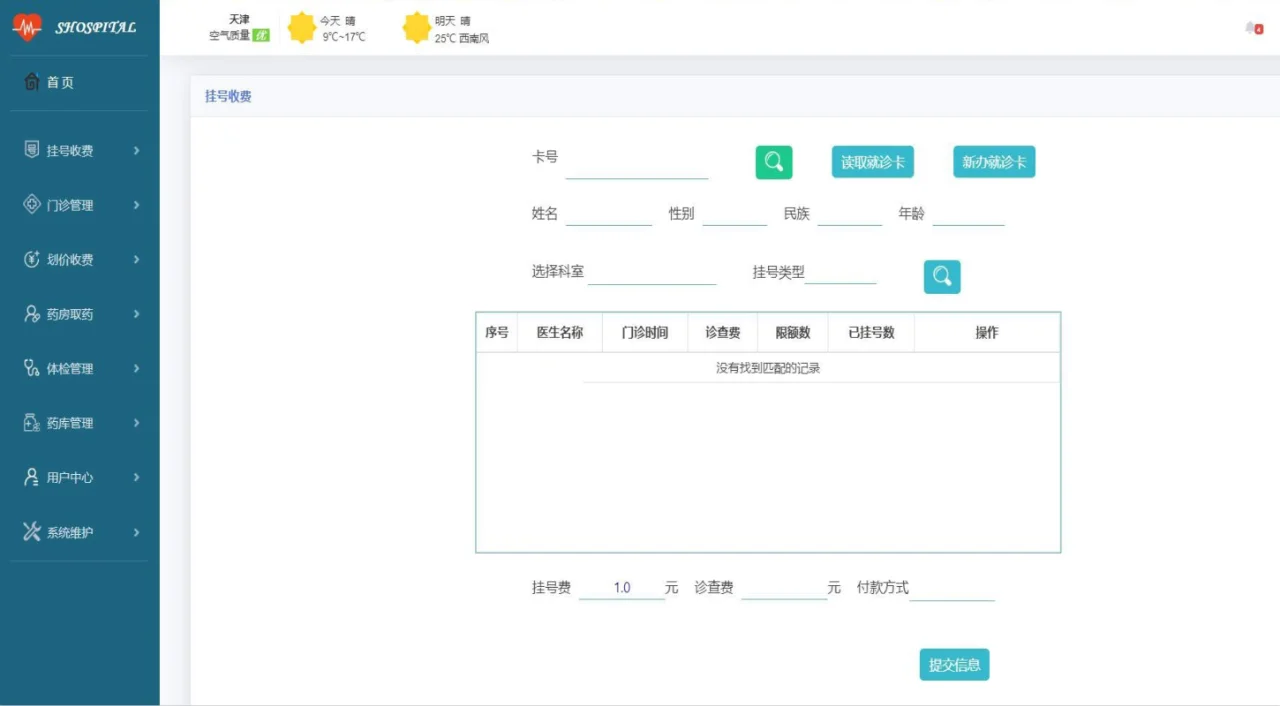Click the 系统维护 tools icon
The height and width of the screenshot is (706, 1280).
32,532
